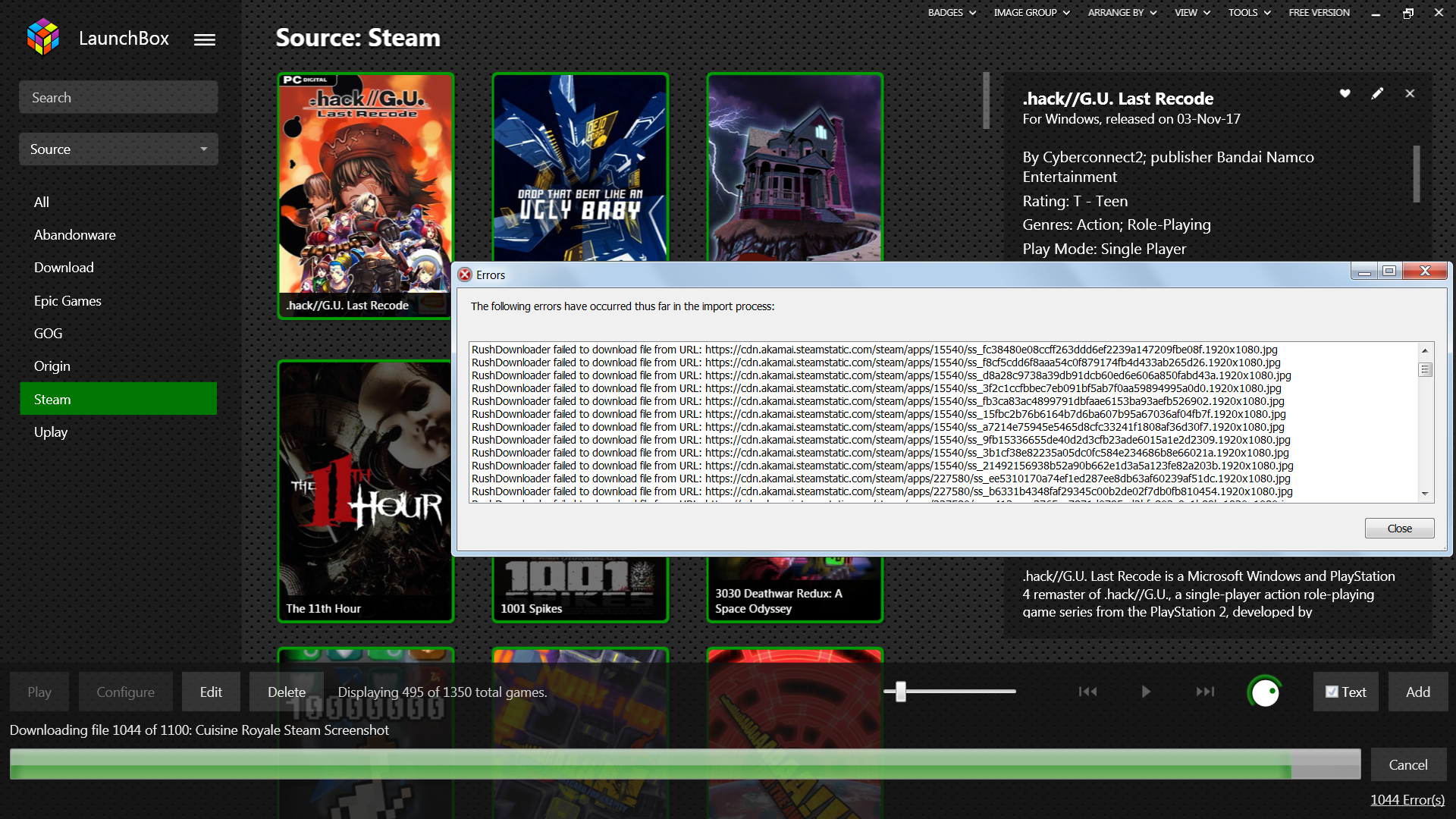This screenshot has width=1456, height=819.
Task: Select The 11th Hour game box
Action: (365, 491)
